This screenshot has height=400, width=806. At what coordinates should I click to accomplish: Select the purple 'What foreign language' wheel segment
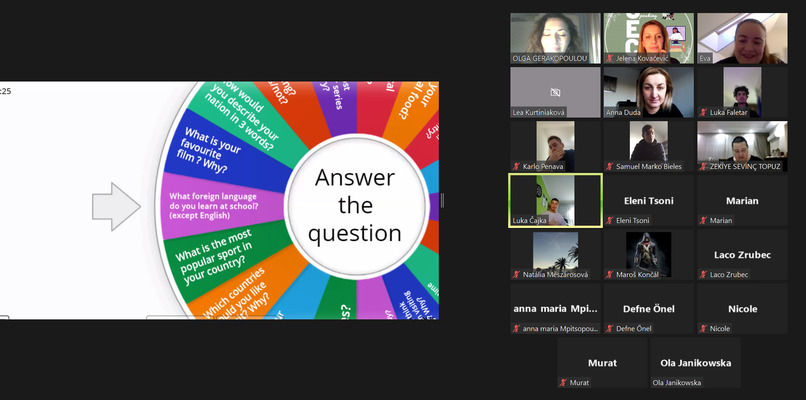[215, 205]
